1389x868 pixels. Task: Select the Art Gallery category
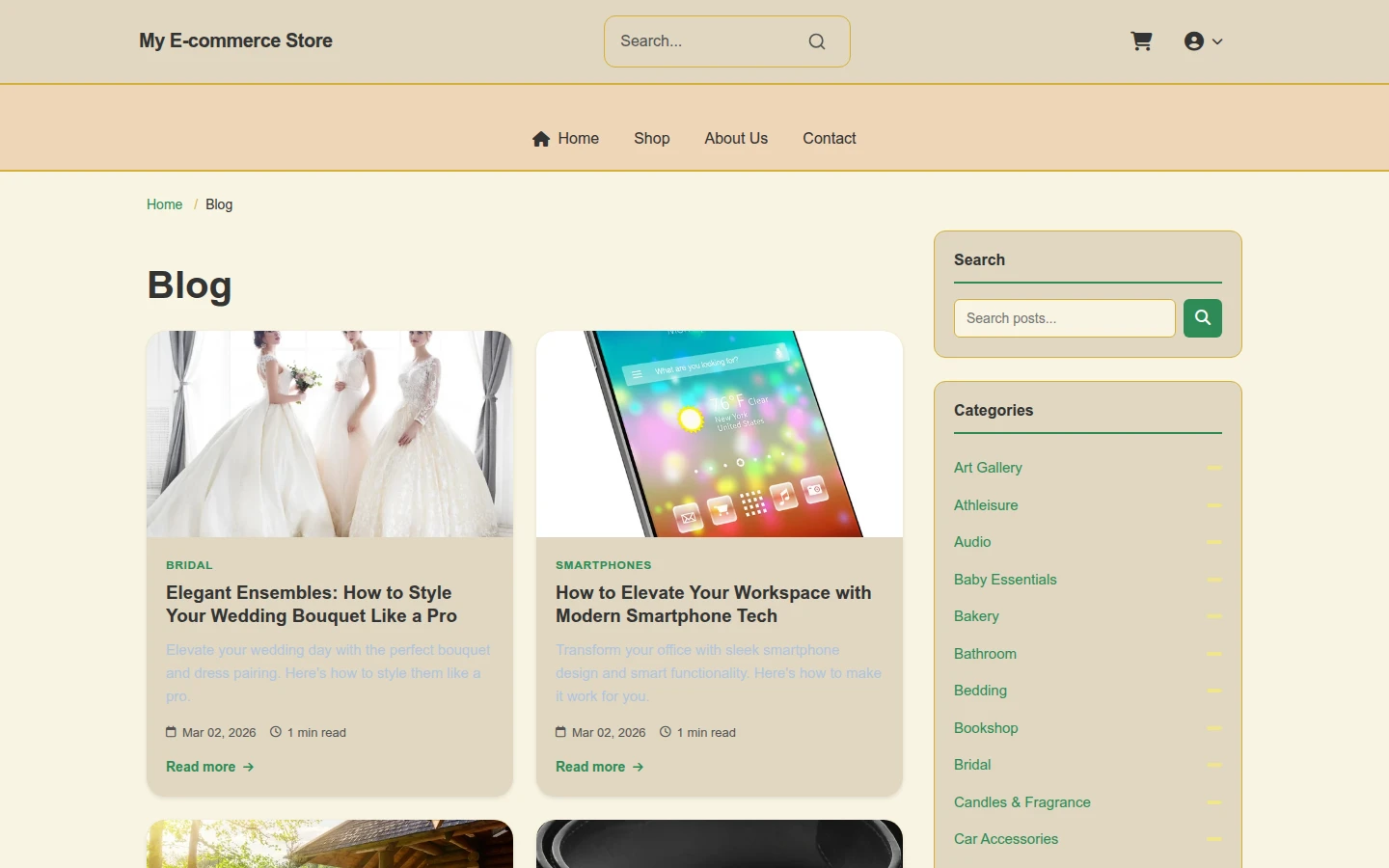click(x=988, y=468)
